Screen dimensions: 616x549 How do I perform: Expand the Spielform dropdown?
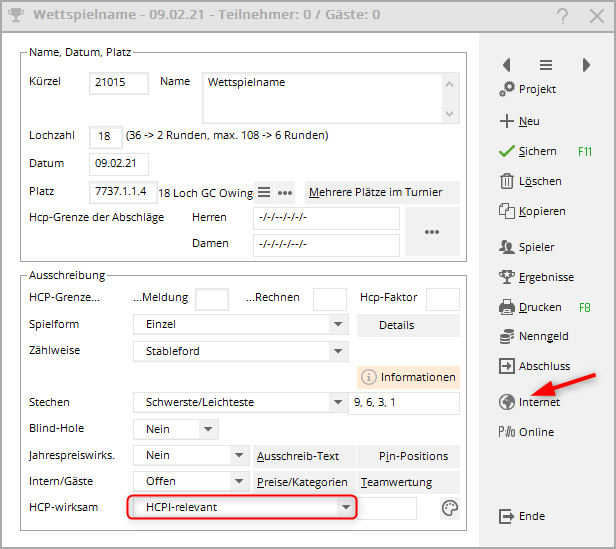[338, 325]
